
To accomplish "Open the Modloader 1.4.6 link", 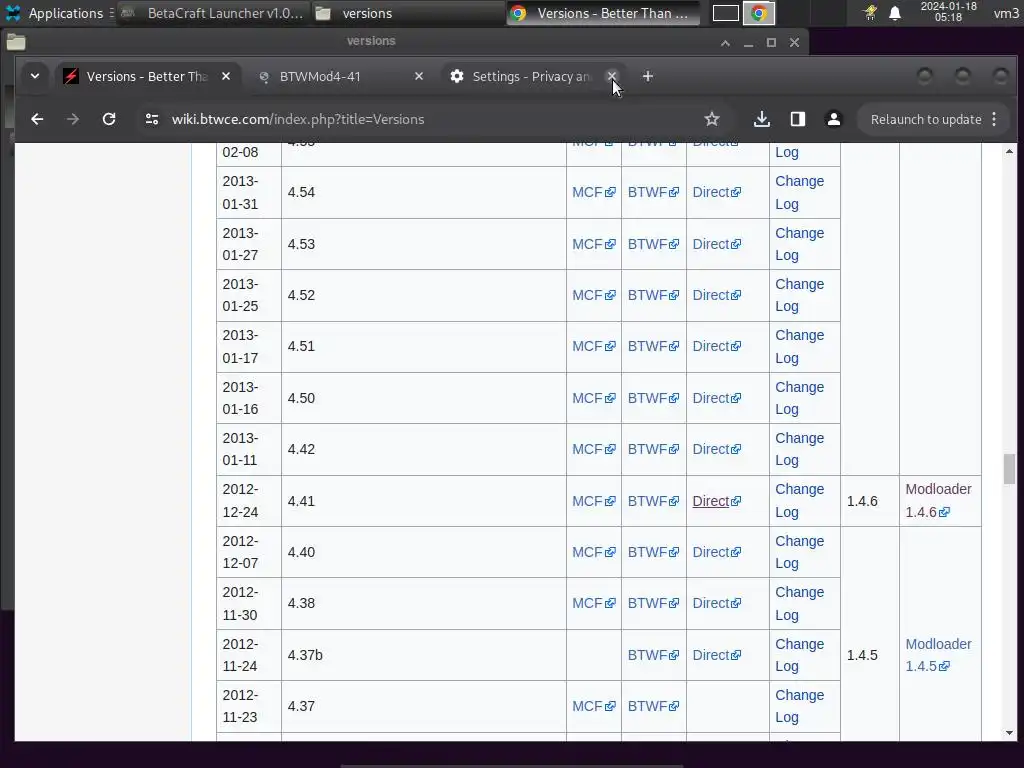I will 938,500.
